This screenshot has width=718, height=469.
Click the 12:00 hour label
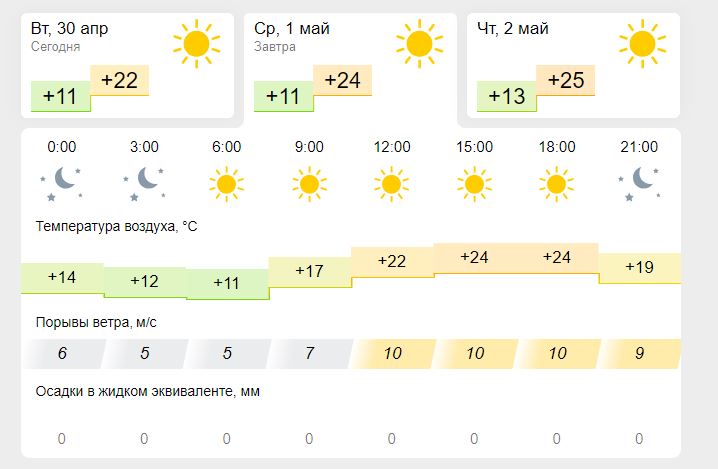coord(391,147)
